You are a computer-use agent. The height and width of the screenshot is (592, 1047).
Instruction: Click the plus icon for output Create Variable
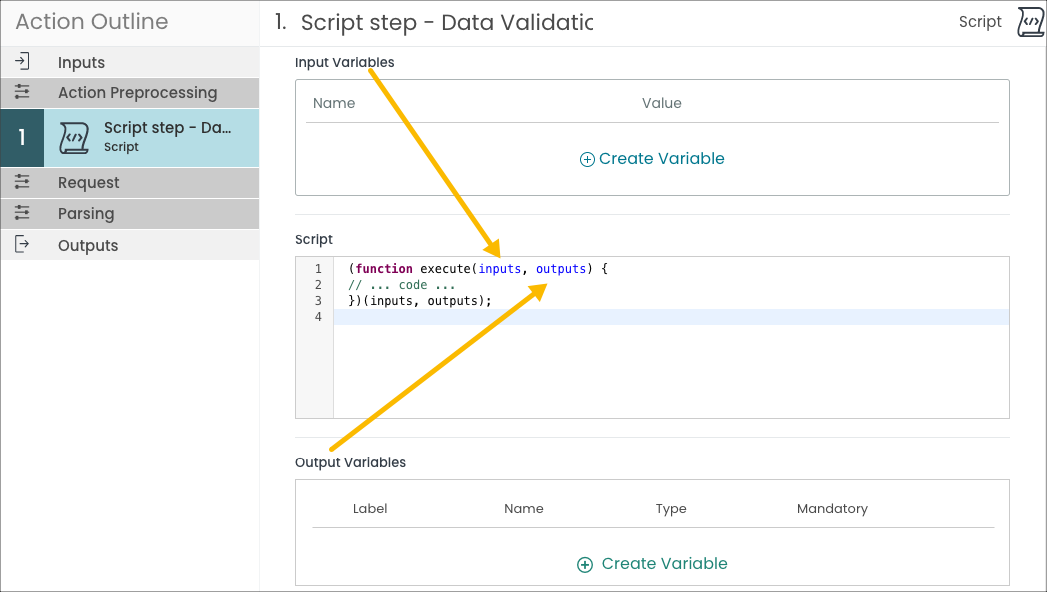(585, 565)
